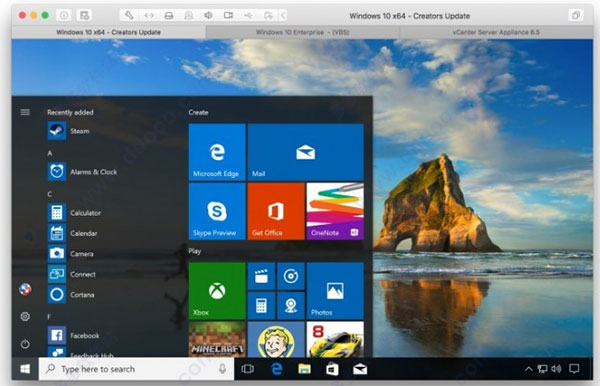Image resolution: width=600 pixels, height=386 pixels.
Task: Open the Minecraft game tile
Action: click(217, 339)
